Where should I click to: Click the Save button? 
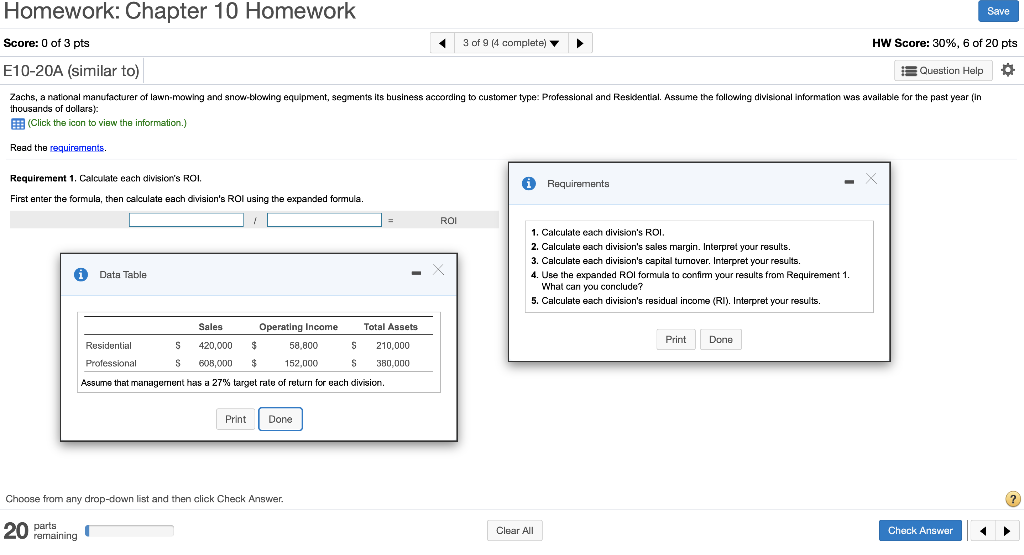[x=998, y=11]
